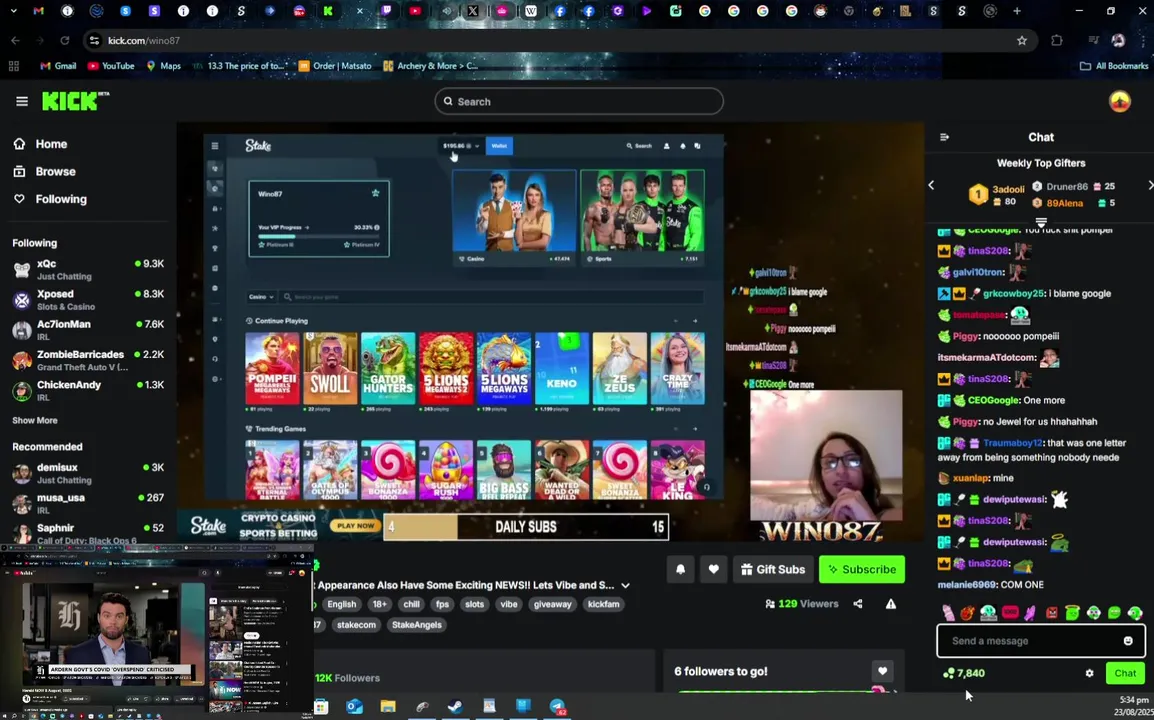Click the notification bell button under the stream

tap(680, 569)
